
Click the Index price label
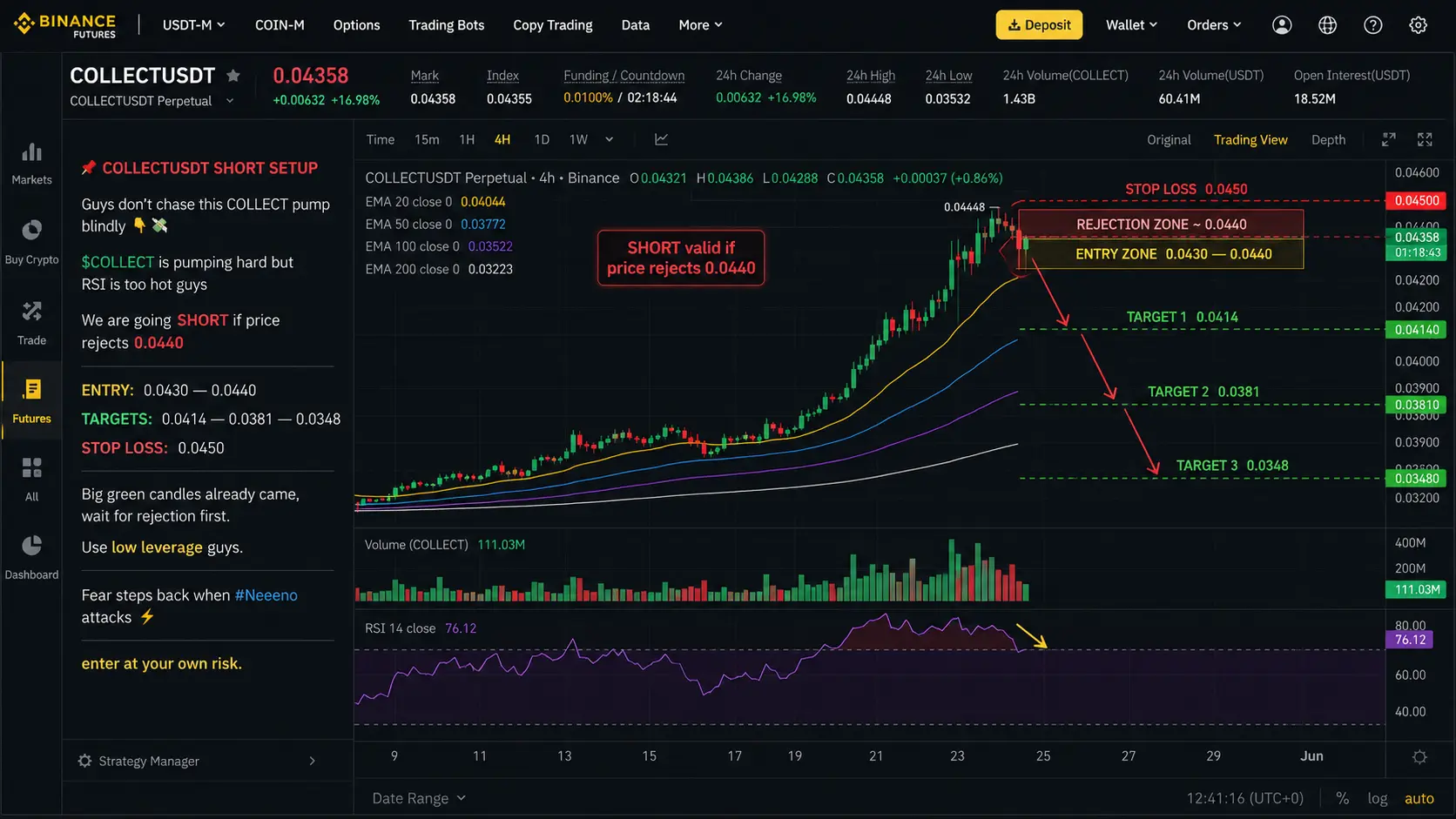coord(502,76)
